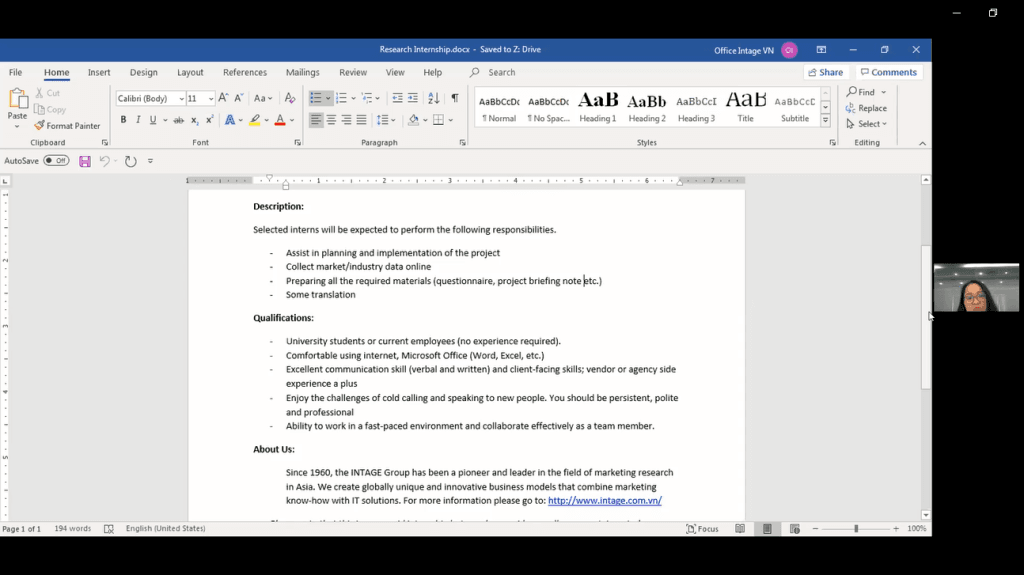Toggle bullet list formatting

pos(316,98)
